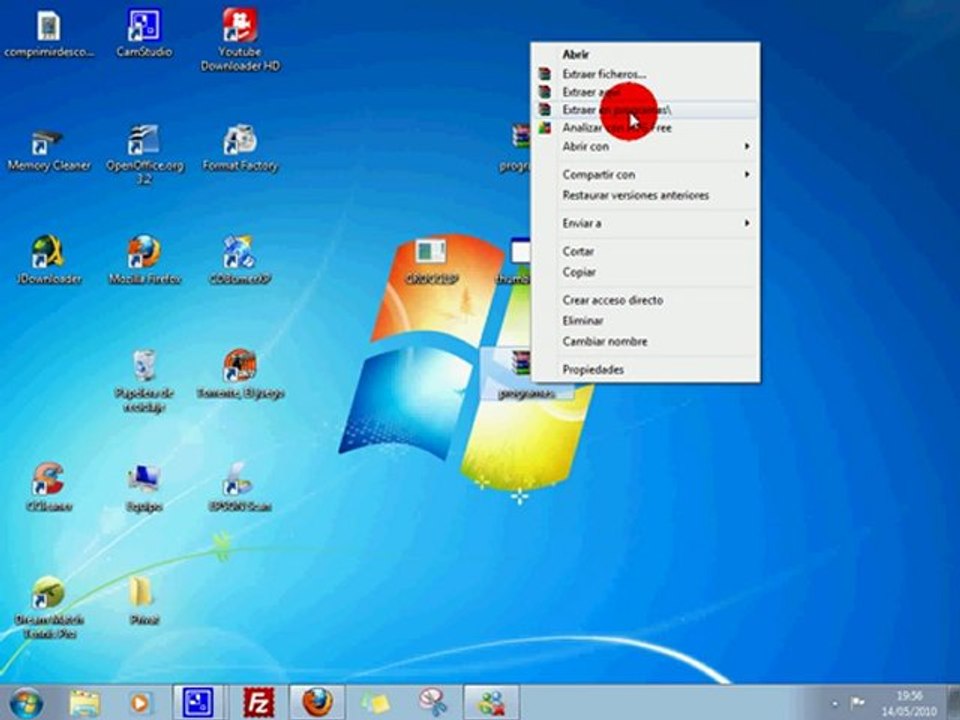Image resolution: width=960 pixels, height=720 pixels.
Task: Switch to Firefox in the taskbar
Action: (x=317, y=702)
